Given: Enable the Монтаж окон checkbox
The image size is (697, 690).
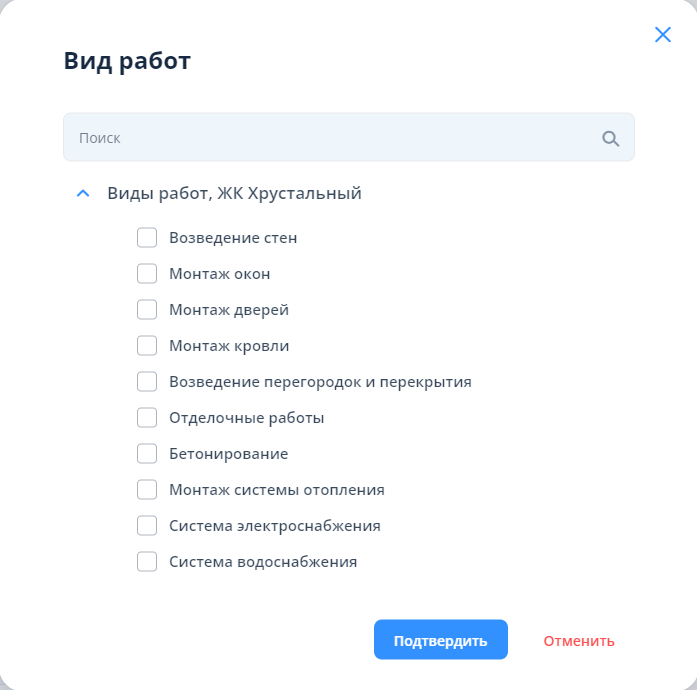Looking at the screenshot, I should point(147,274).
